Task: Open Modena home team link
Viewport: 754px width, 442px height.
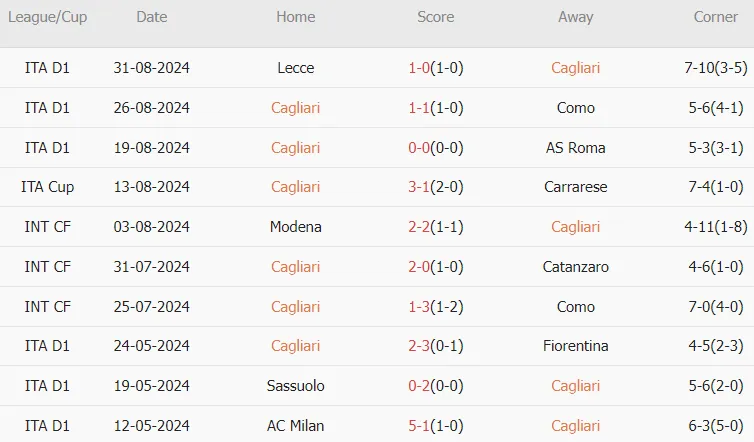Action: pyautogui.click(x=295, y=227)
